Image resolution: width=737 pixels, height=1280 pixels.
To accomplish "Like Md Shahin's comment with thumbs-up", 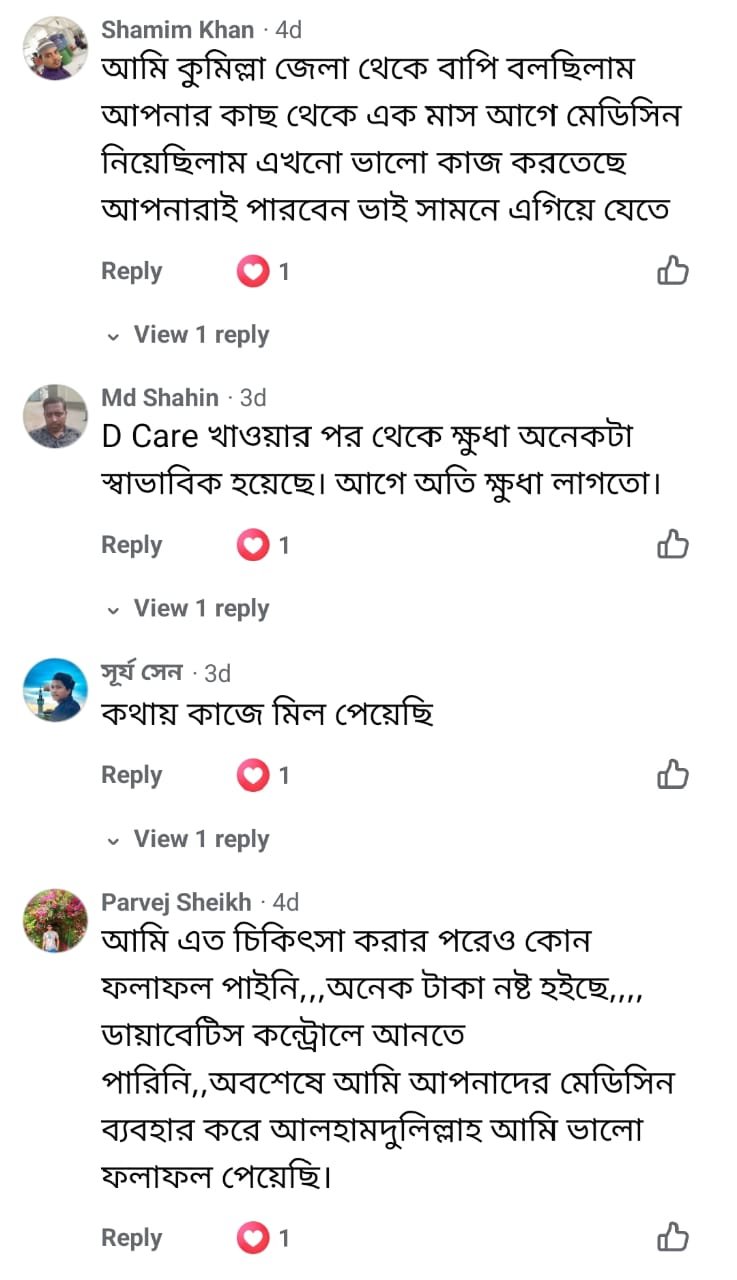I will [x=672, y=544].
